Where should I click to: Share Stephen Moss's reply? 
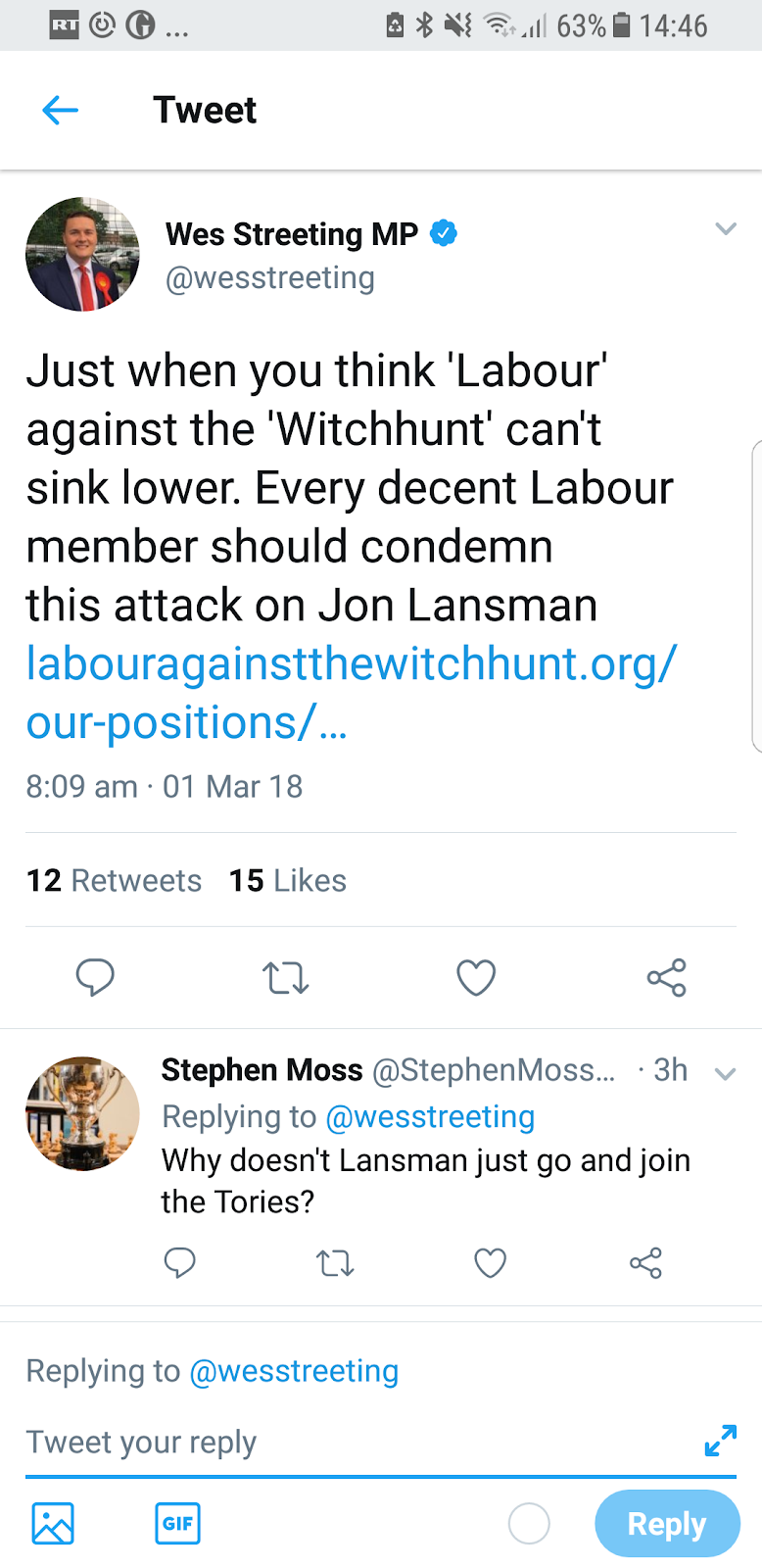(645, 1263)
